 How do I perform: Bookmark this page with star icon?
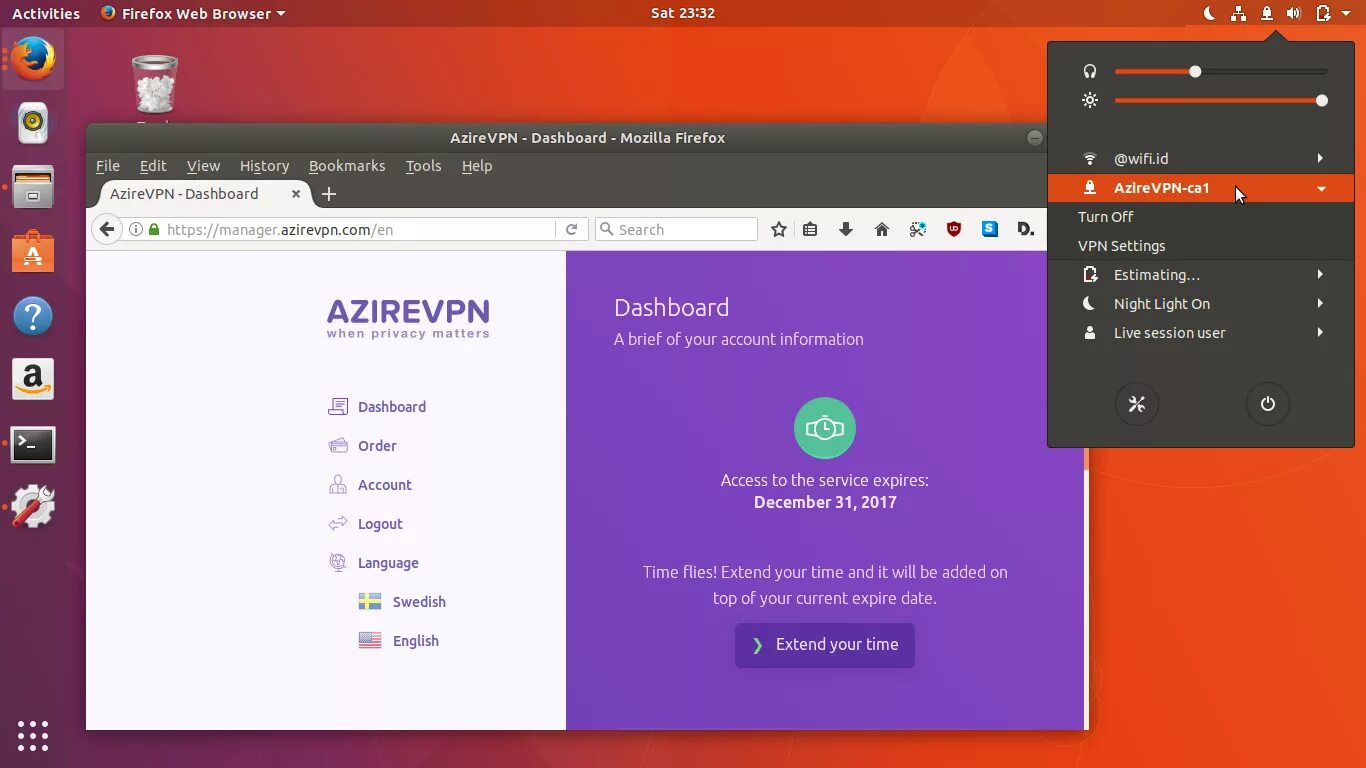coord(779,229)
